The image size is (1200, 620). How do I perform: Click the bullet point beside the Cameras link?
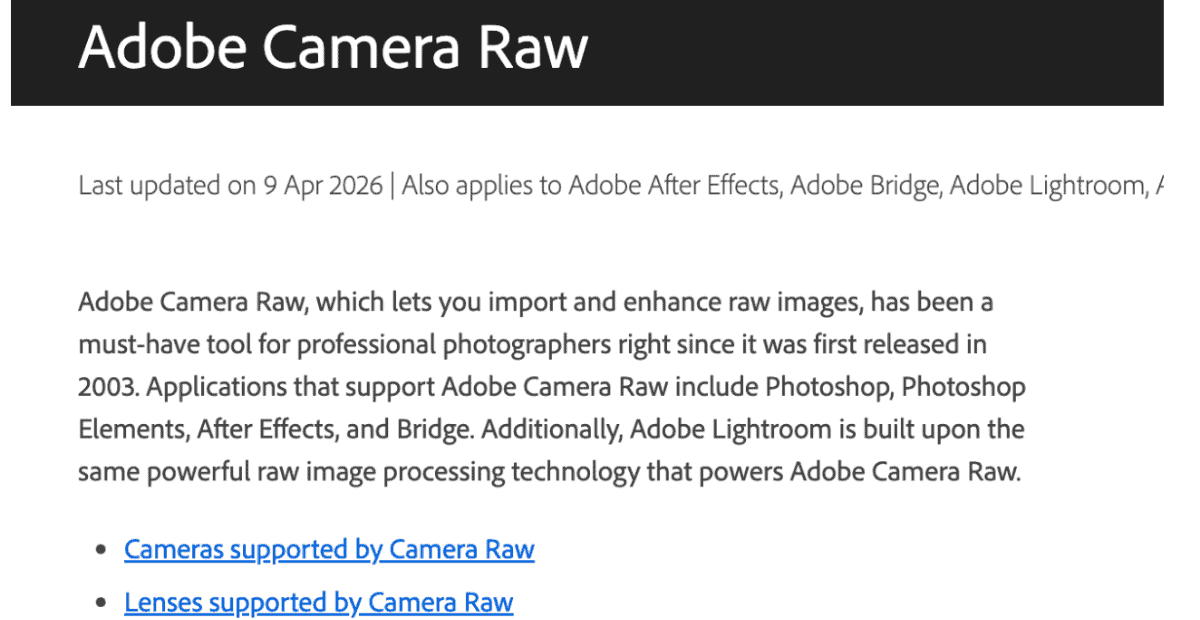click(100, 550)
